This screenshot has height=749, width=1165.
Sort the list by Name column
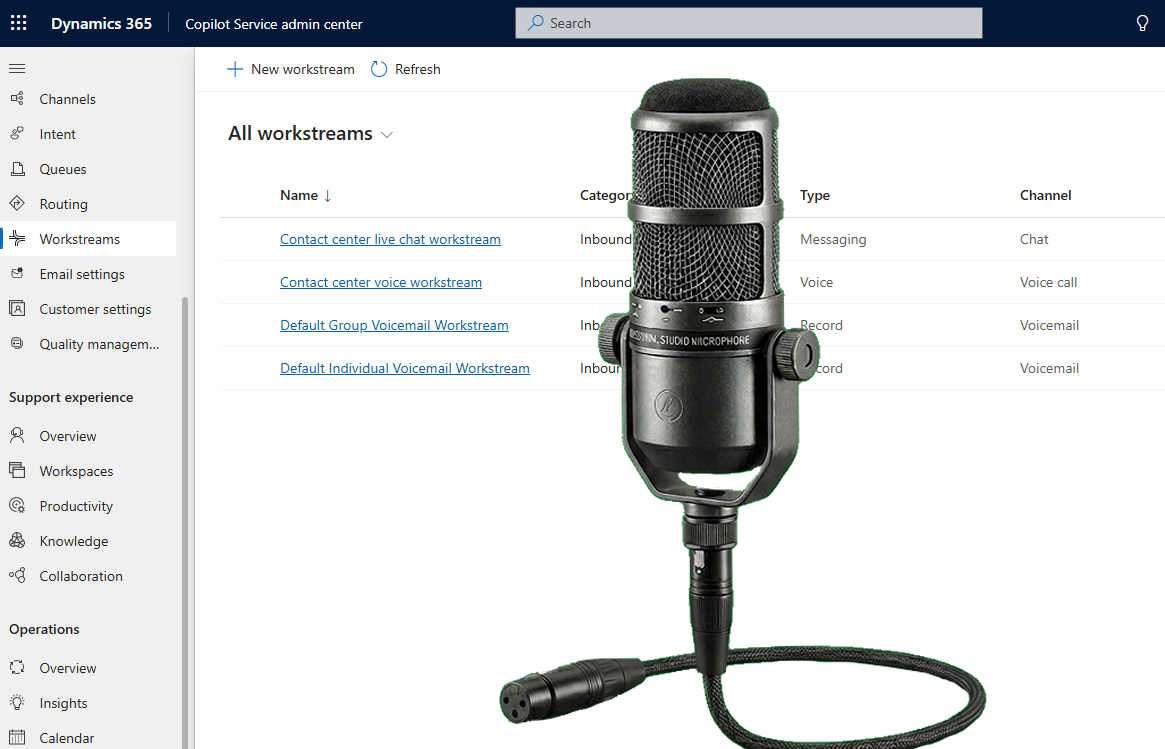pyautogui.click(x=298, y=195)
